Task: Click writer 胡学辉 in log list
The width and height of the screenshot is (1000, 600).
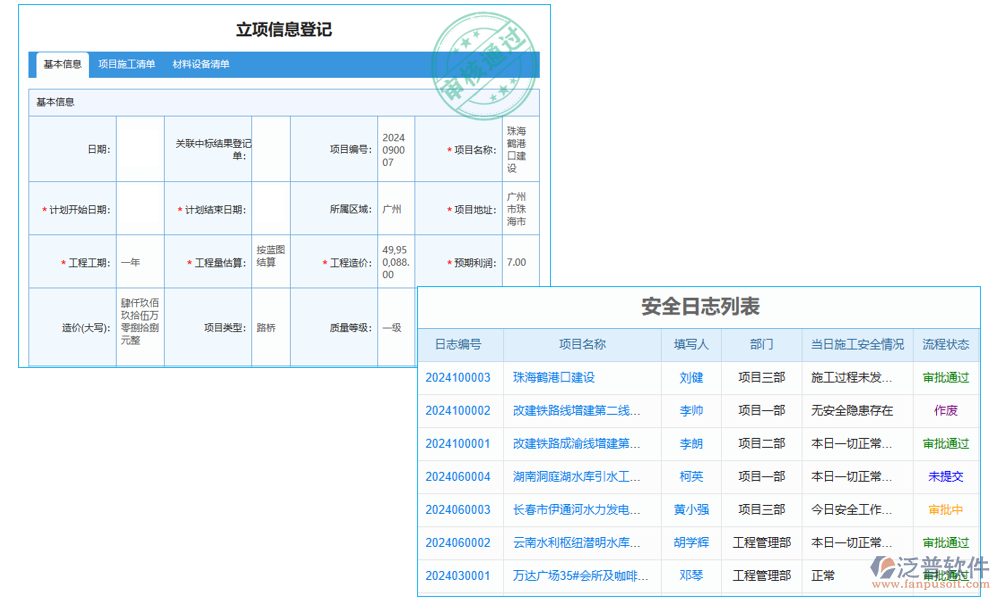Action: pyautogui.click(x=692, y=542)
